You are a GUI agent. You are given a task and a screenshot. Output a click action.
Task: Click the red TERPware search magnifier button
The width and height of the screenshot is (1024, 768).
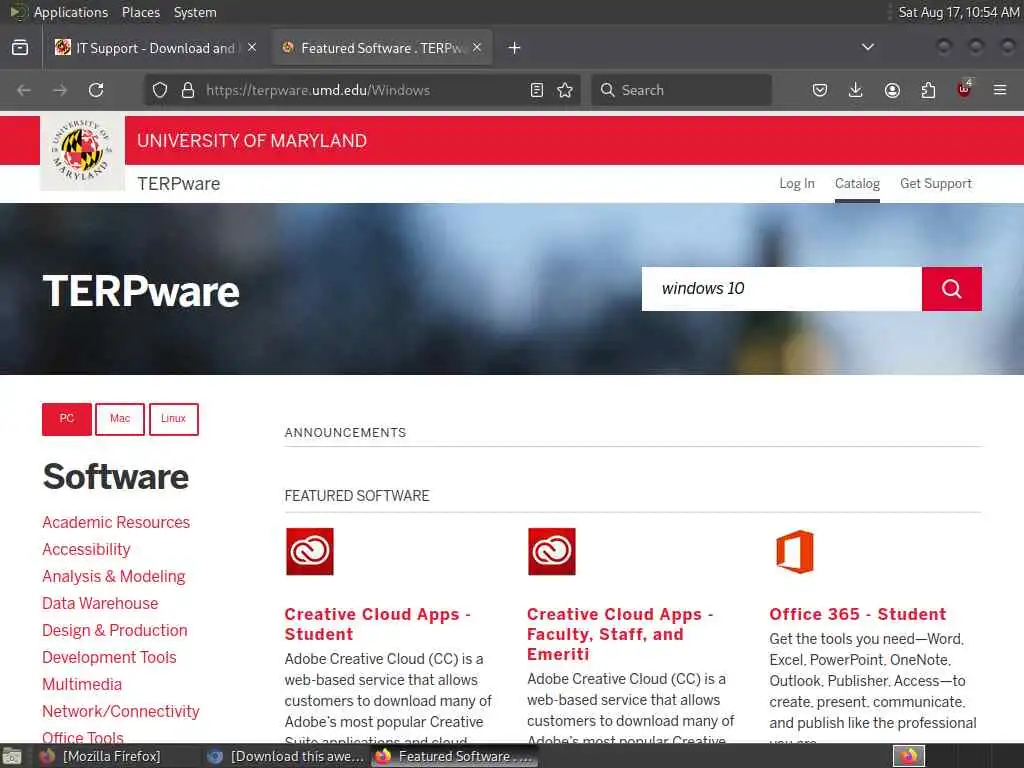(952, 289)
